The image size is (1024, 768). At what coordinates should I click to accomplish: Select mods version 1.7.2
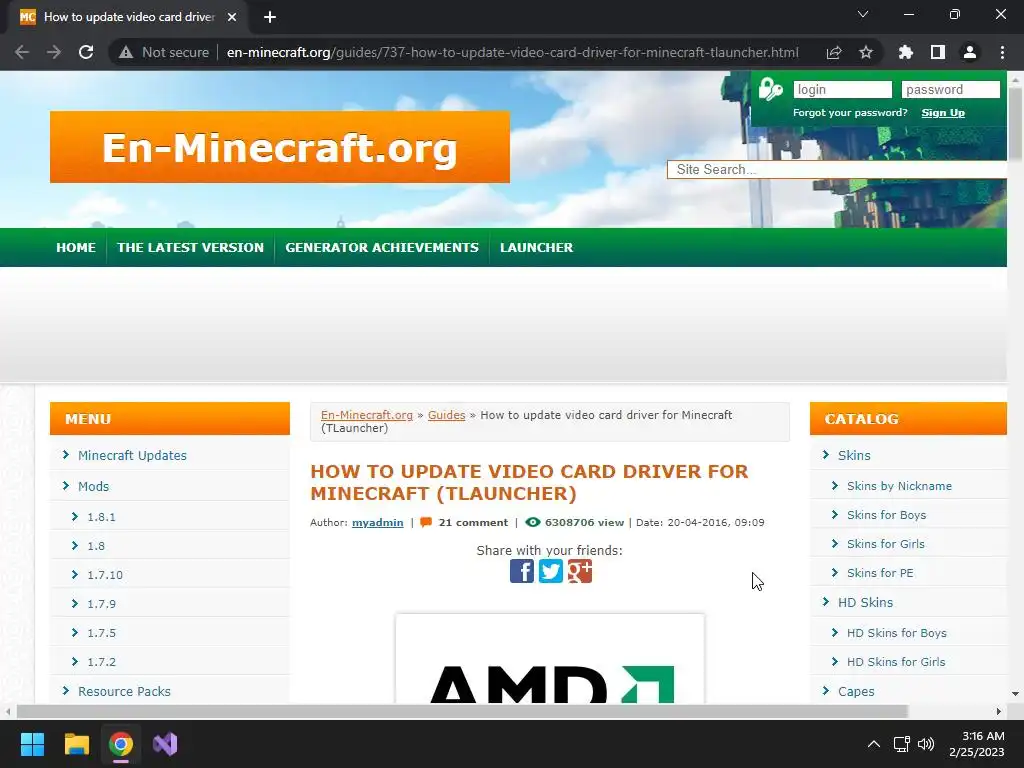pyautogui.click(x=101, y=662)
